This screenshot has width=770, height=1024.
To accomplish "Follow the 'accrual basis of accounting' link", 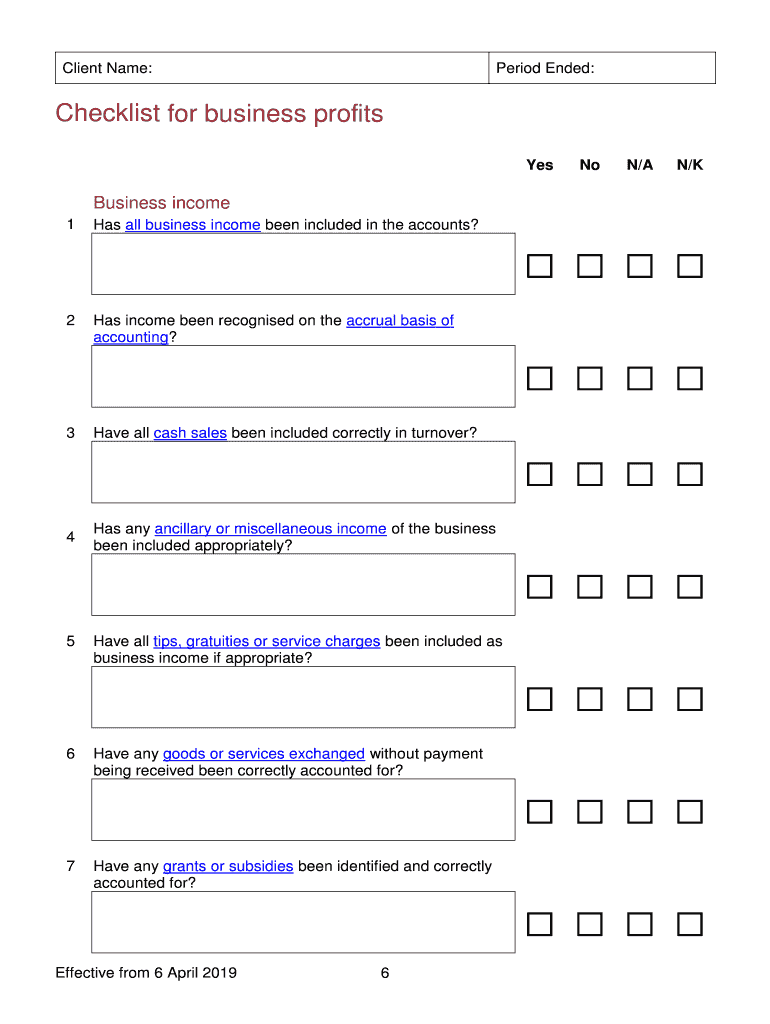I will click(x=399, y=321).
